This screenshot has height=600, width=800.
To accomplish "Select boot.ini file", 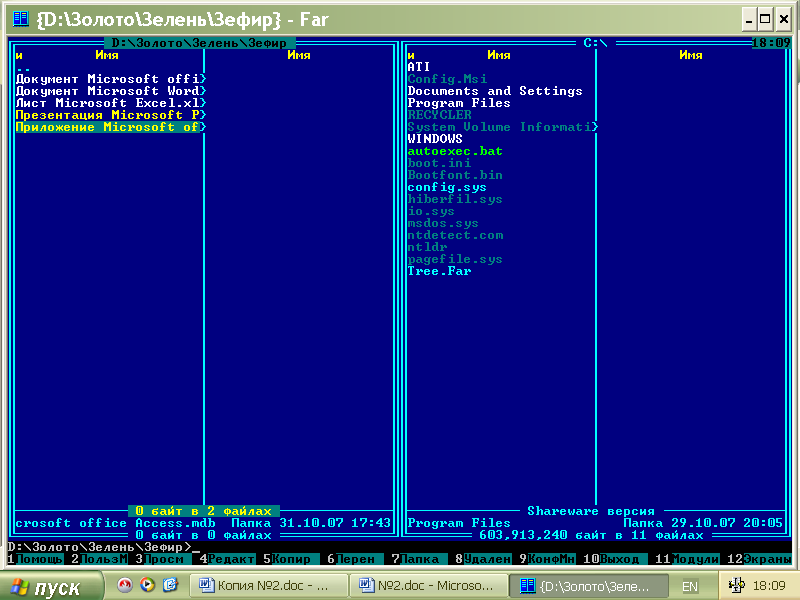I will [439, 163].
